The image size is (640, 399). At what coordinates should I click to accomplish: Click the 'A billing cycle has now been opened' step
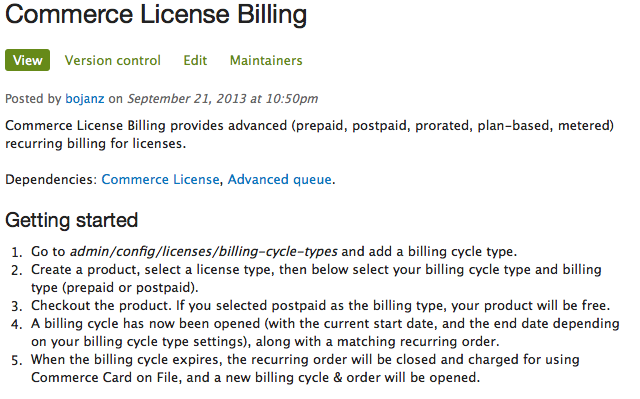coord(325,332)
